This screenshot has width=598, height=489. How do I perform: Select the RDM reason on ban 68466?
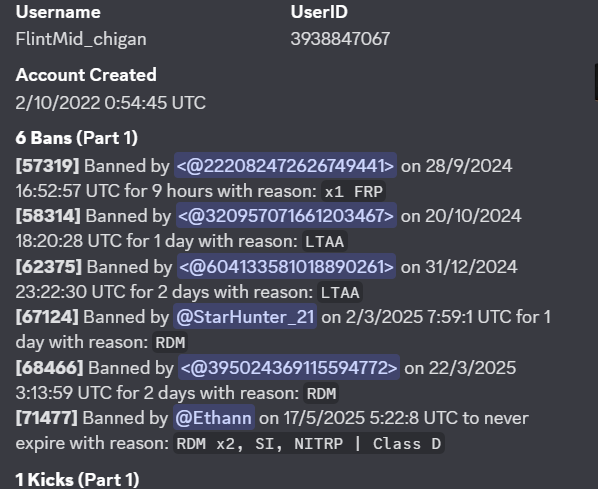click(x=321, y=393)
